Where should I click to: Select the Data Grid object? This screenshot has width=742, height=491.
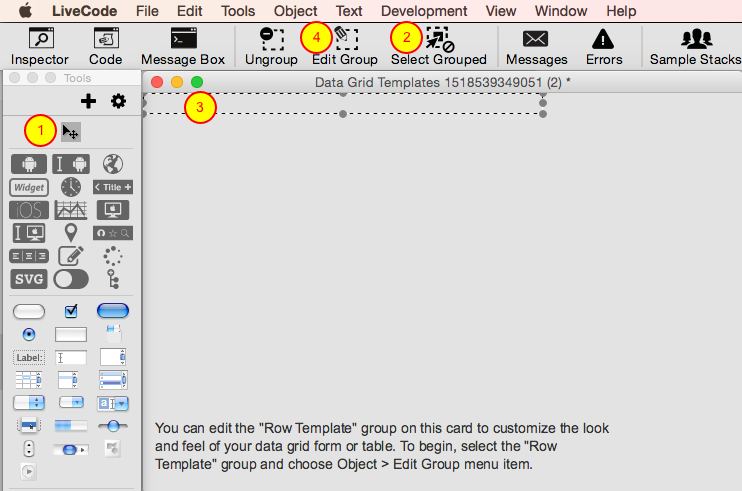pyautogui.click(x=113, y=380)
